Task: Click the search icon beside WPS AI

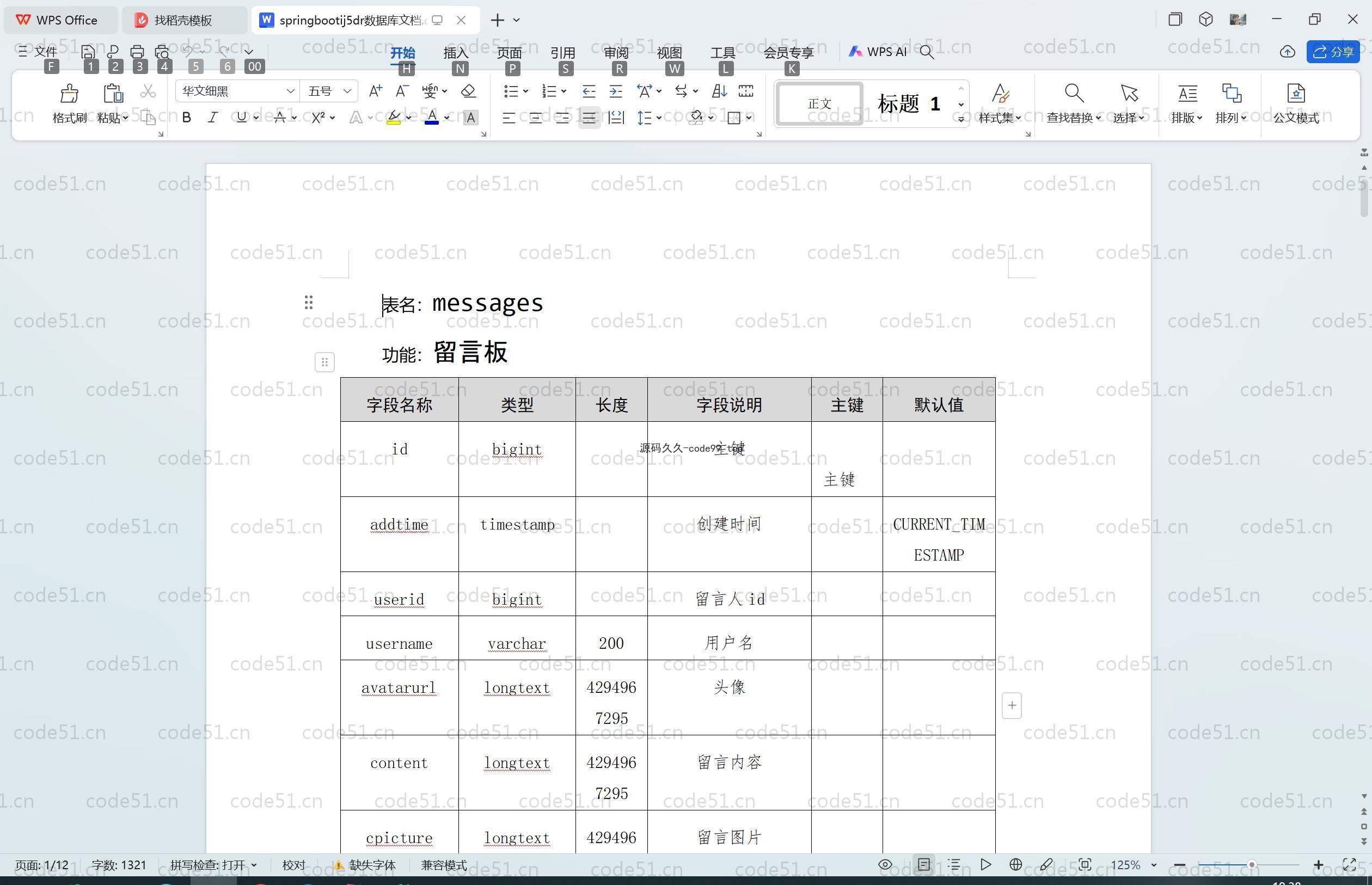Action: [927, 52]
